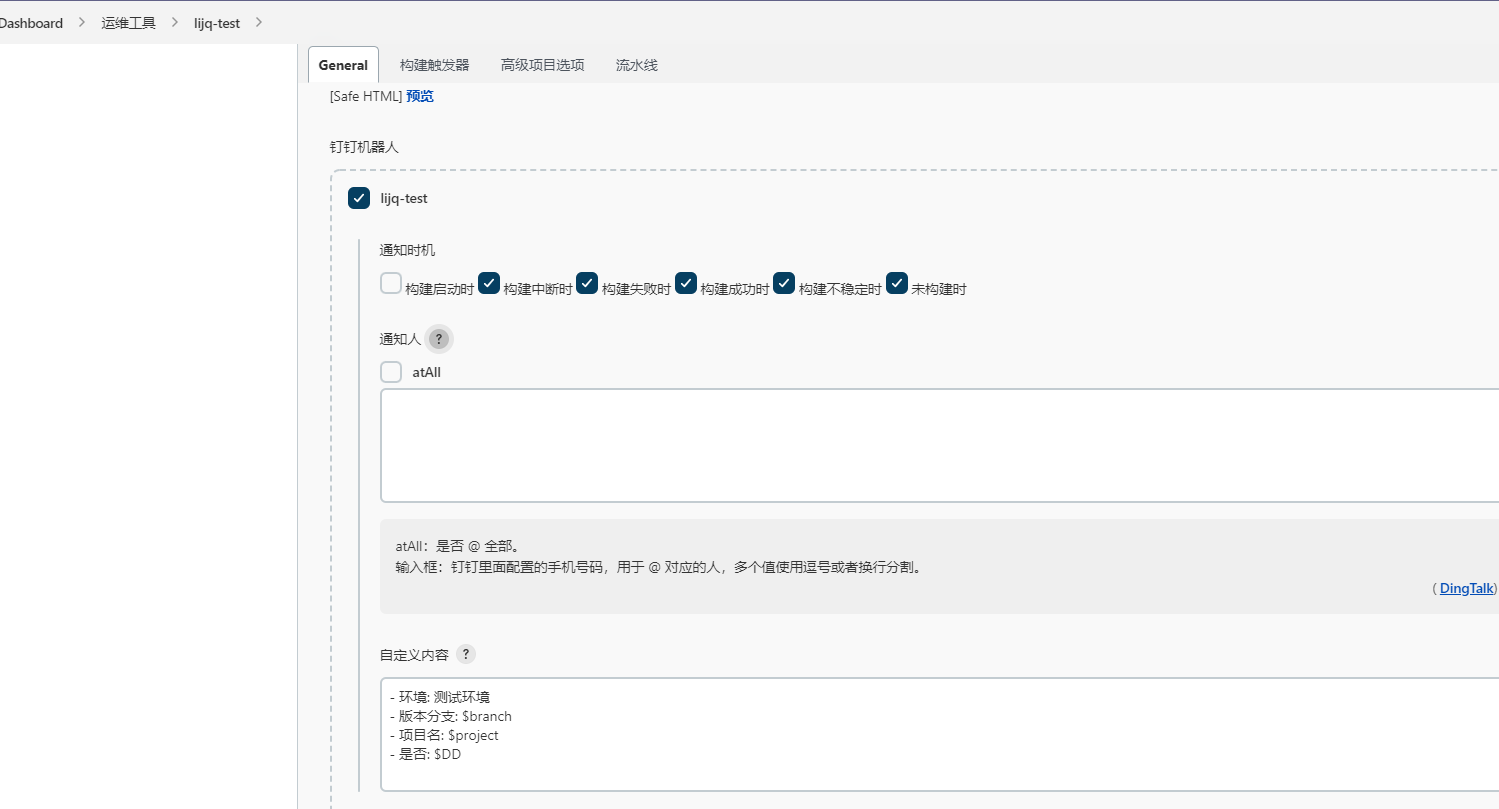
Task: Open help for 通知人 field
Action: tap(438, 340)
